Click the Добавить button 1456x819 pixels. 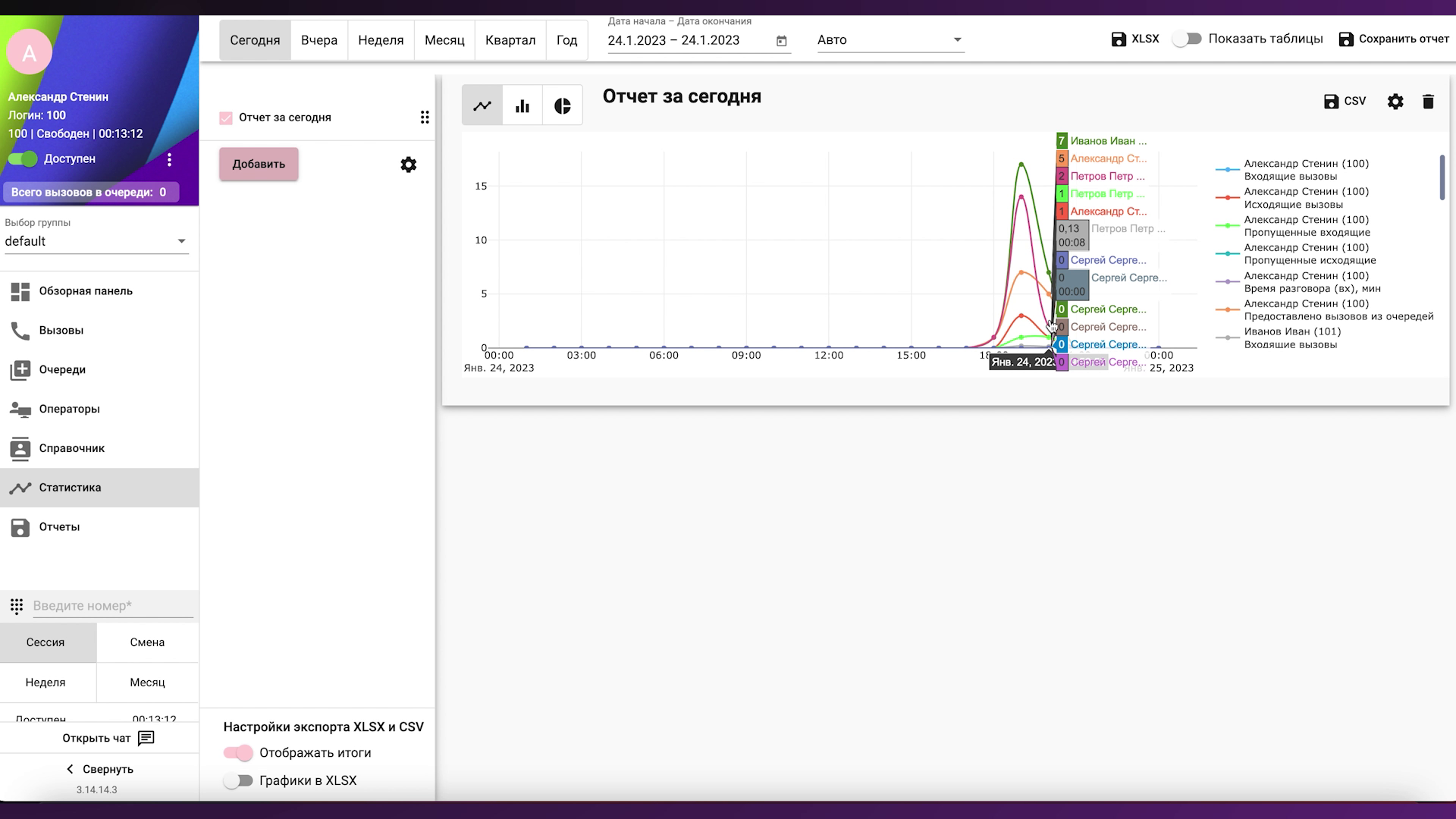click(259, 164)
